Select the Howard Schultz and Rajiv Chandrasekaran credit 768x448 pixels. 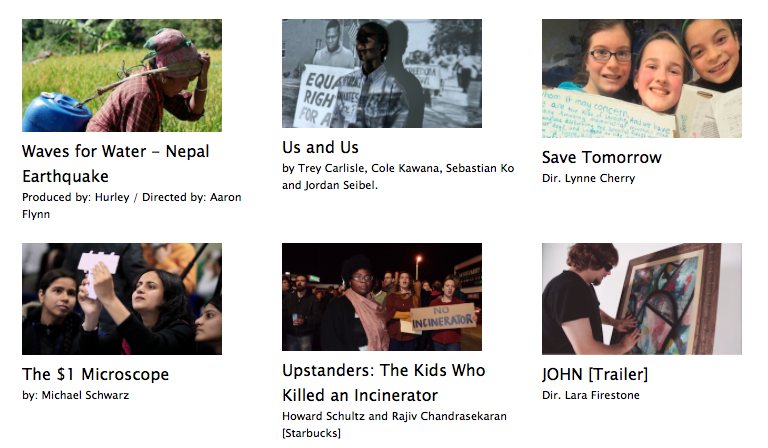(394, 416)
